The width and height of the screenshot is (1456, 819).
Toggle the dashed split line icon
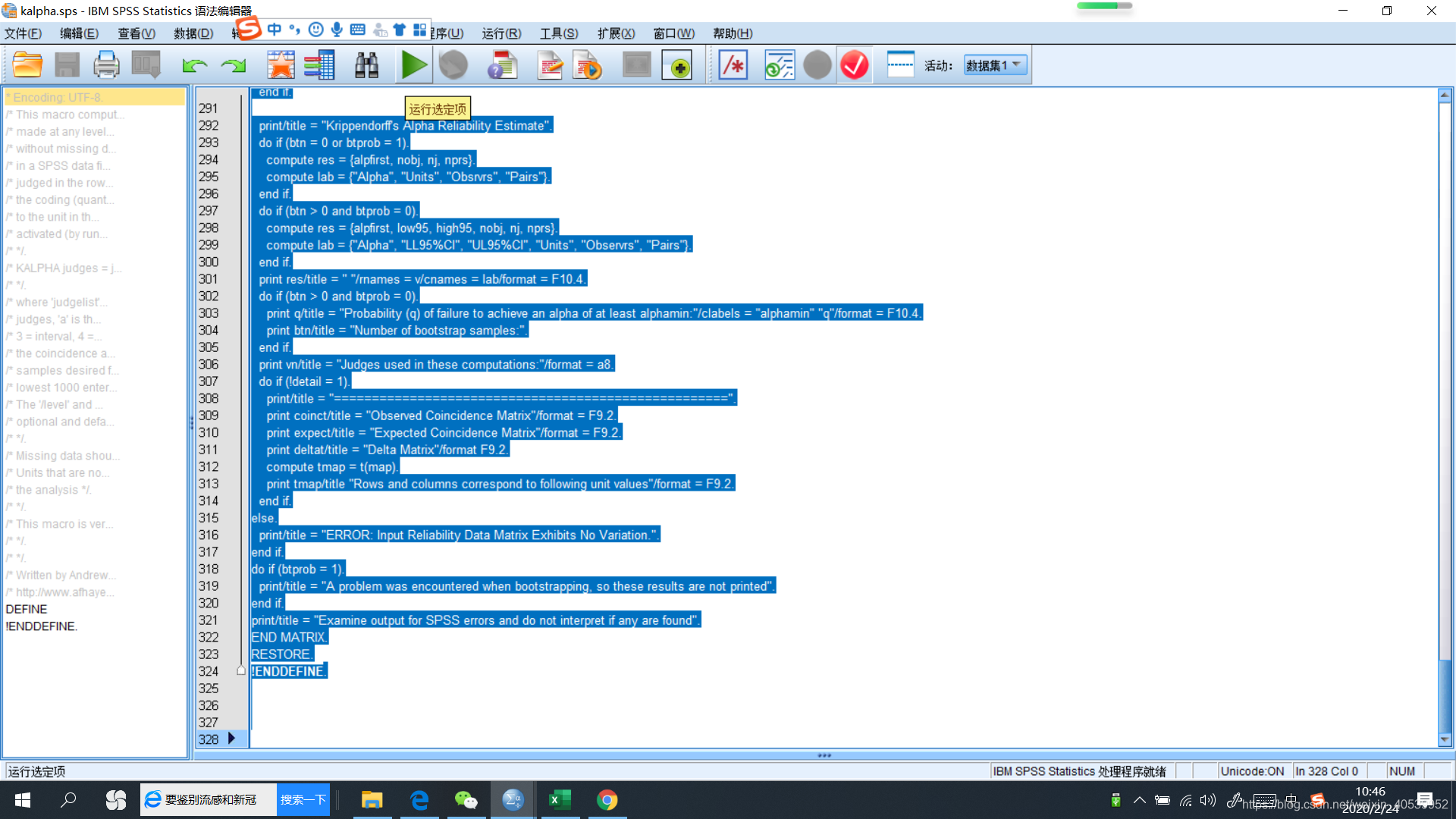900,65
